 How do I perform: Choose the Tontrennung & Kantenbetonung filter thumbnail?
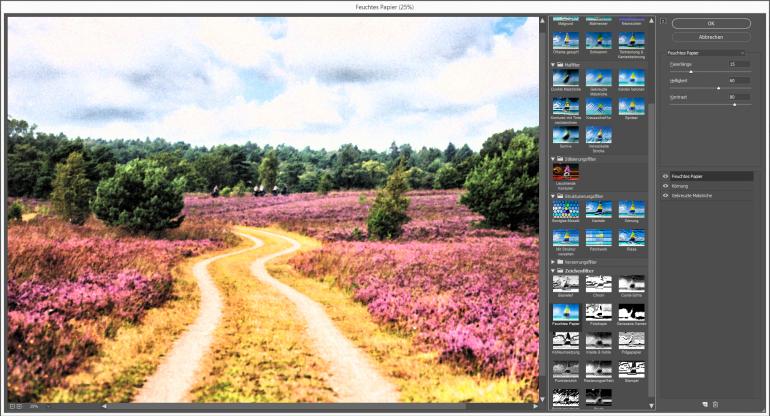point(632,40)
